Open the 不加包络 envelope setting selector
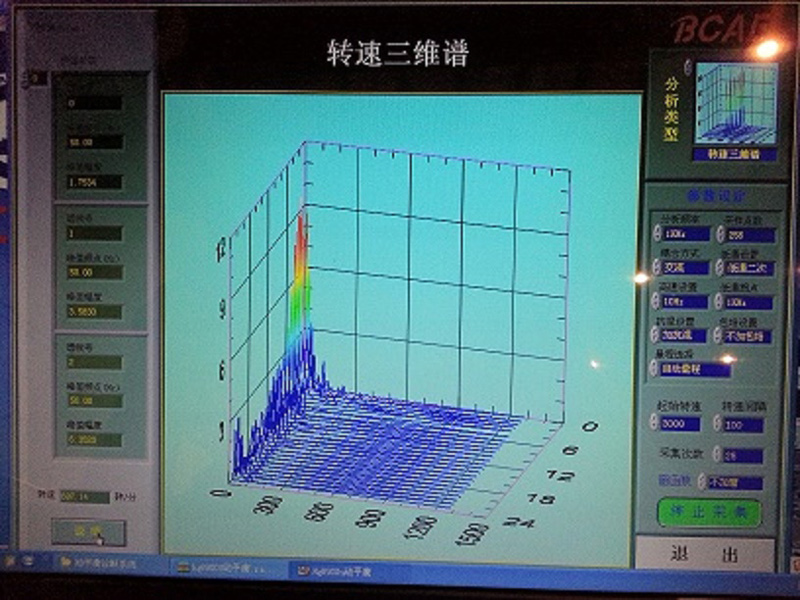 748,336
